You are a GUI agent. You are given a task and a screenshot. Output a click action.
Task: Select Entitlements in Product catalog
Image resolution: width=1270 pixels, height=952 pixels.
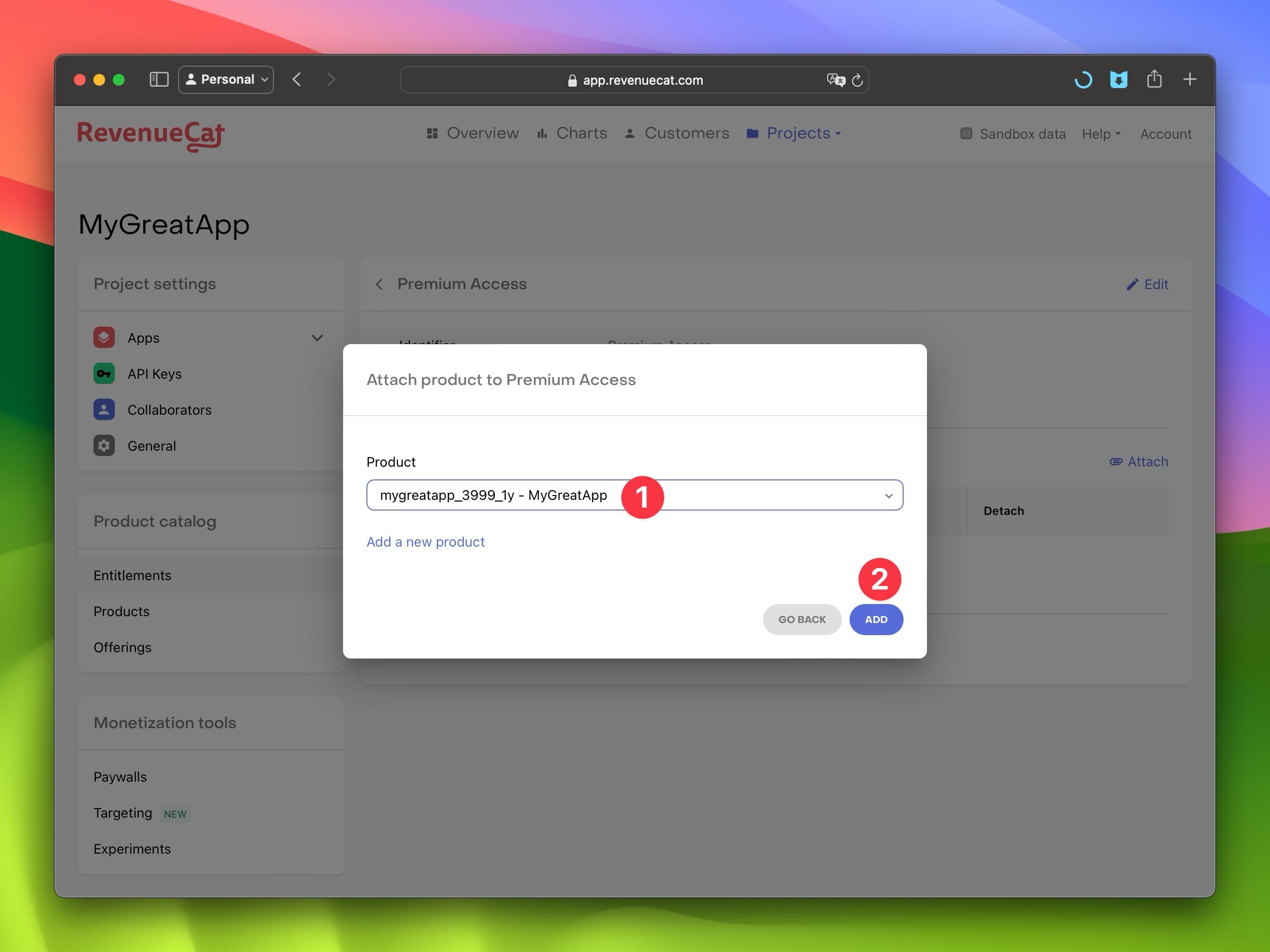(211, 575)
